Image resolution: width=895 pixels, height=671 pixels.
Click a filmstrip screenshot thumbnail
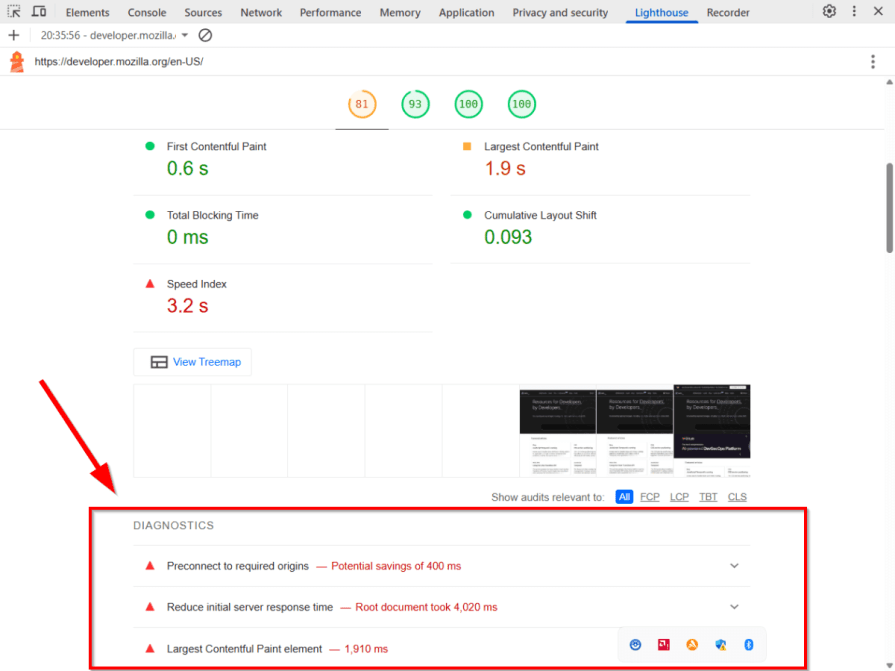pyautogui.click(x=557, y=429)
